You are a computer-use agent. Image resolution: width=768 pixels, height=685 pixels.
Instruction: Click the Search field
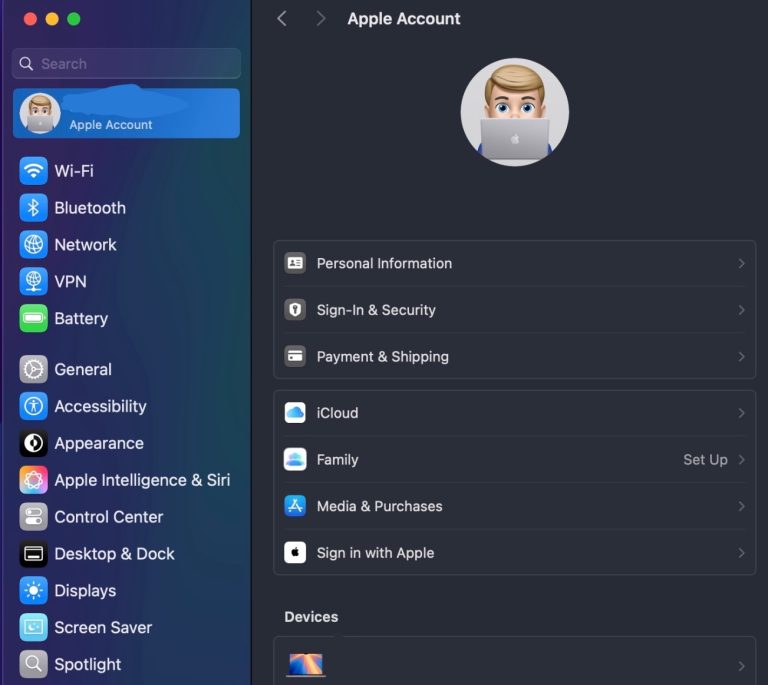tap(127, 64)
